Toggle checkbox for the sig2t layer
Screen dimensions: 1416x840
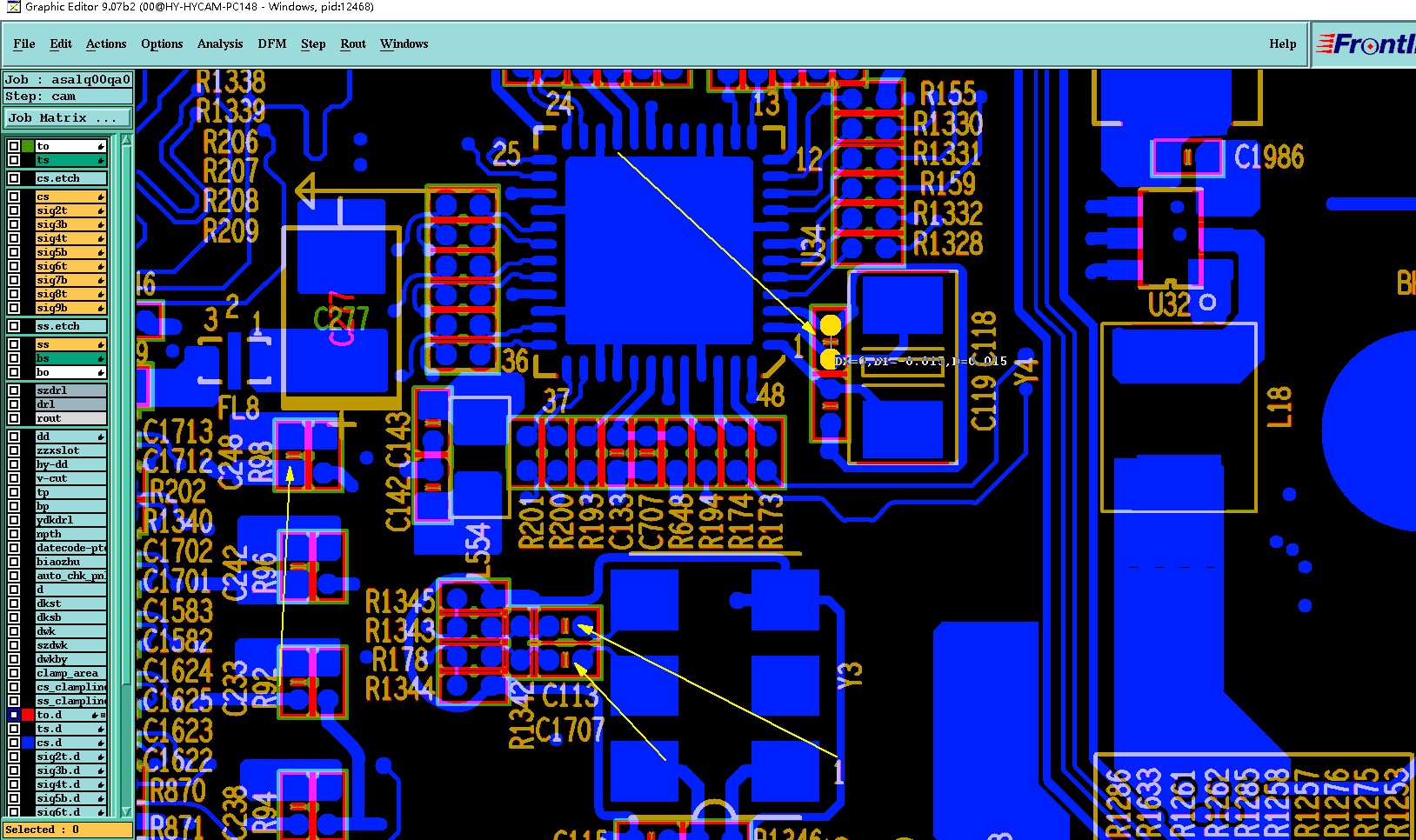14,210
